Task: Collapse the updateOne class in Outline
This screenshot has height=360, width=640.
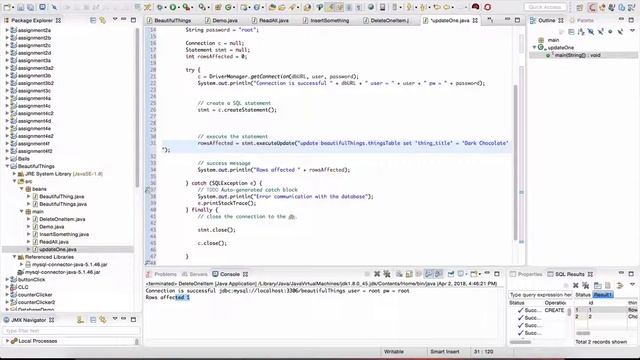Action: tap(534, 47)
